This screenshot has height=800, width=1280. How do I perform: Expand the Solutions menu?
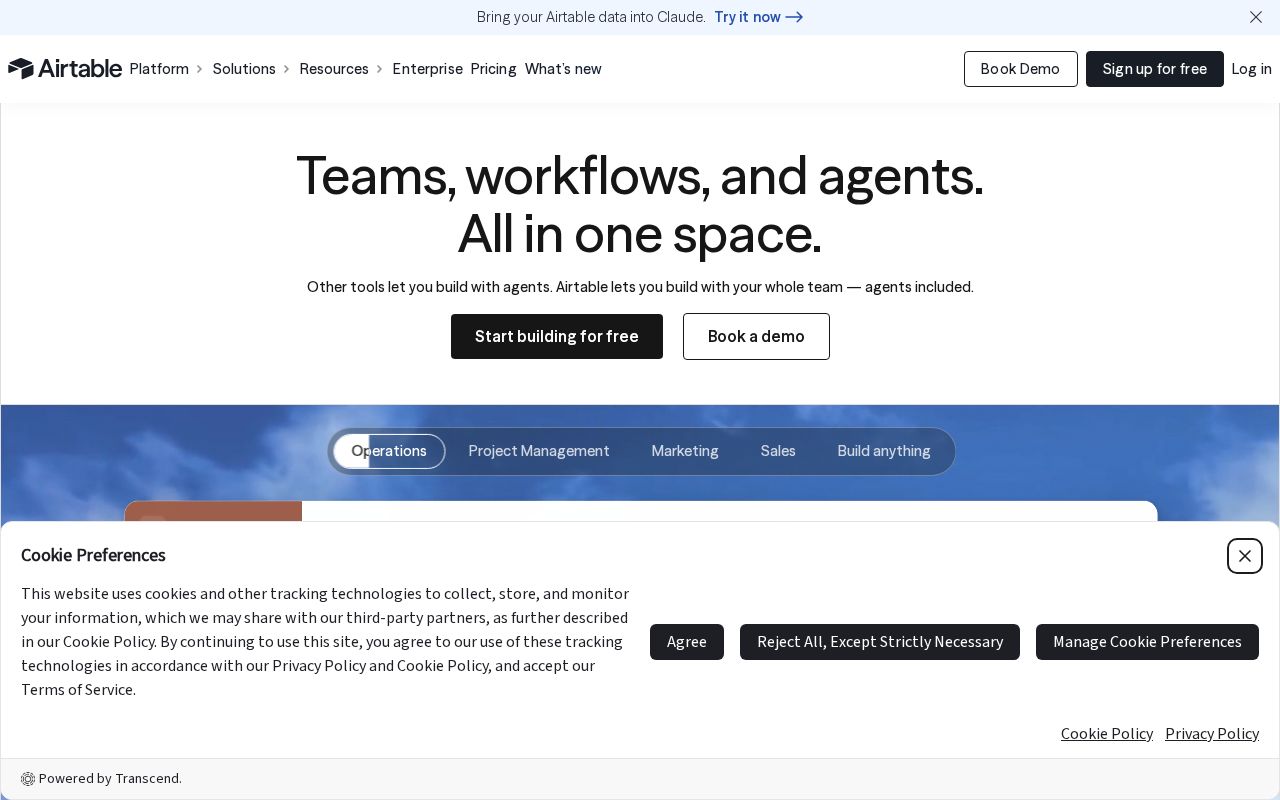point(251,69)
